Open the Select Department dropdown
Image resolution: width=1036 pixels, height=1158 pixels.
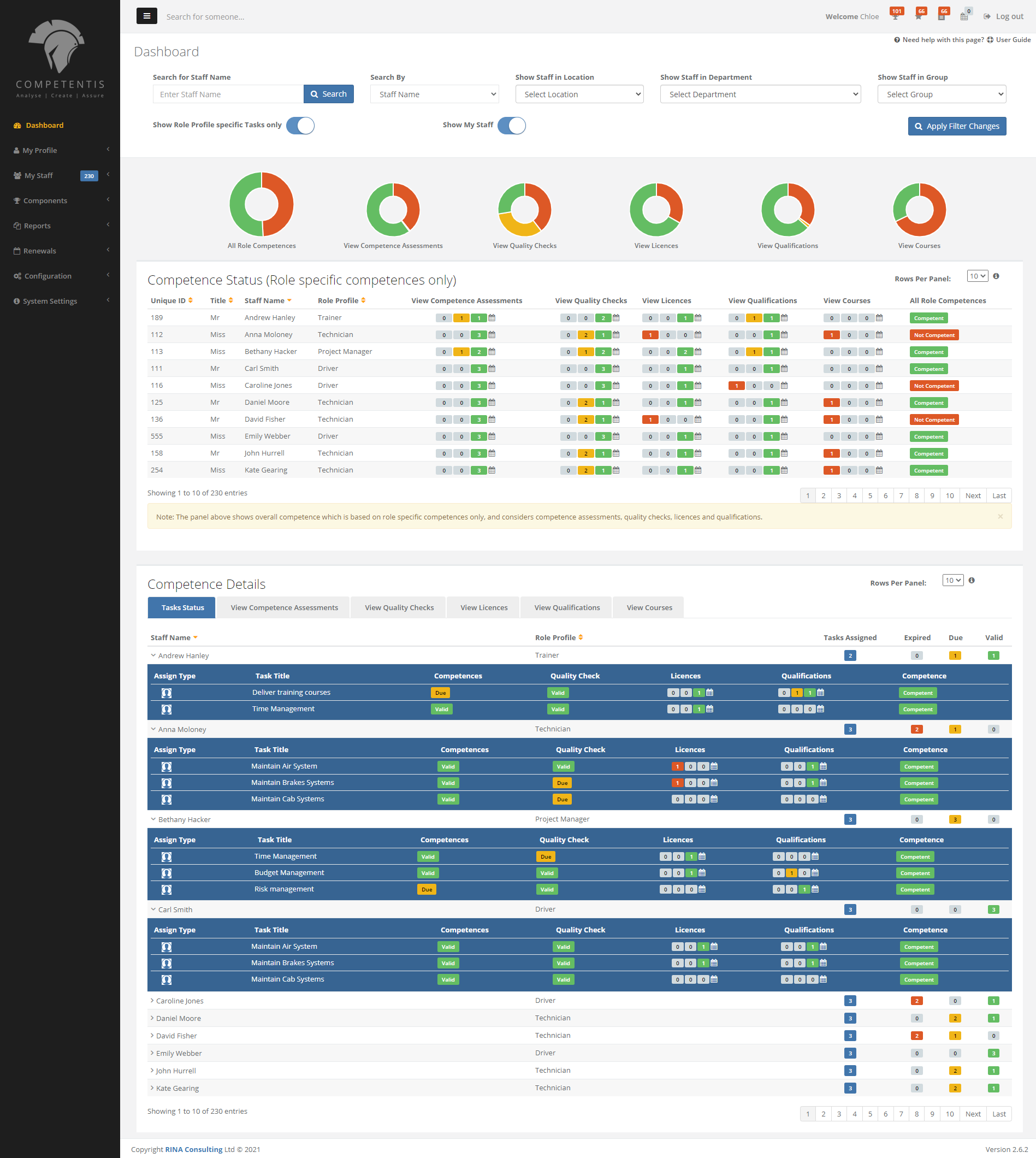click(x=760, y=94)
